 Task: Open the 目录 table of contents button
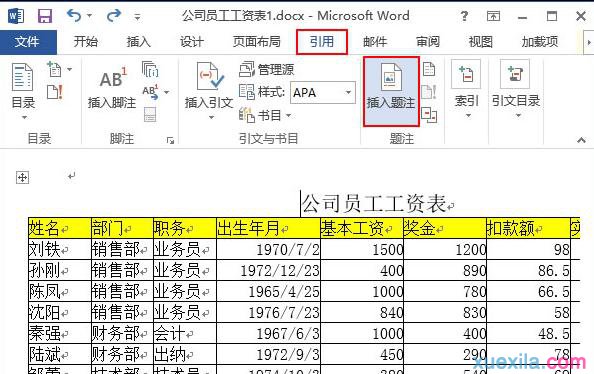click(23, 91)
